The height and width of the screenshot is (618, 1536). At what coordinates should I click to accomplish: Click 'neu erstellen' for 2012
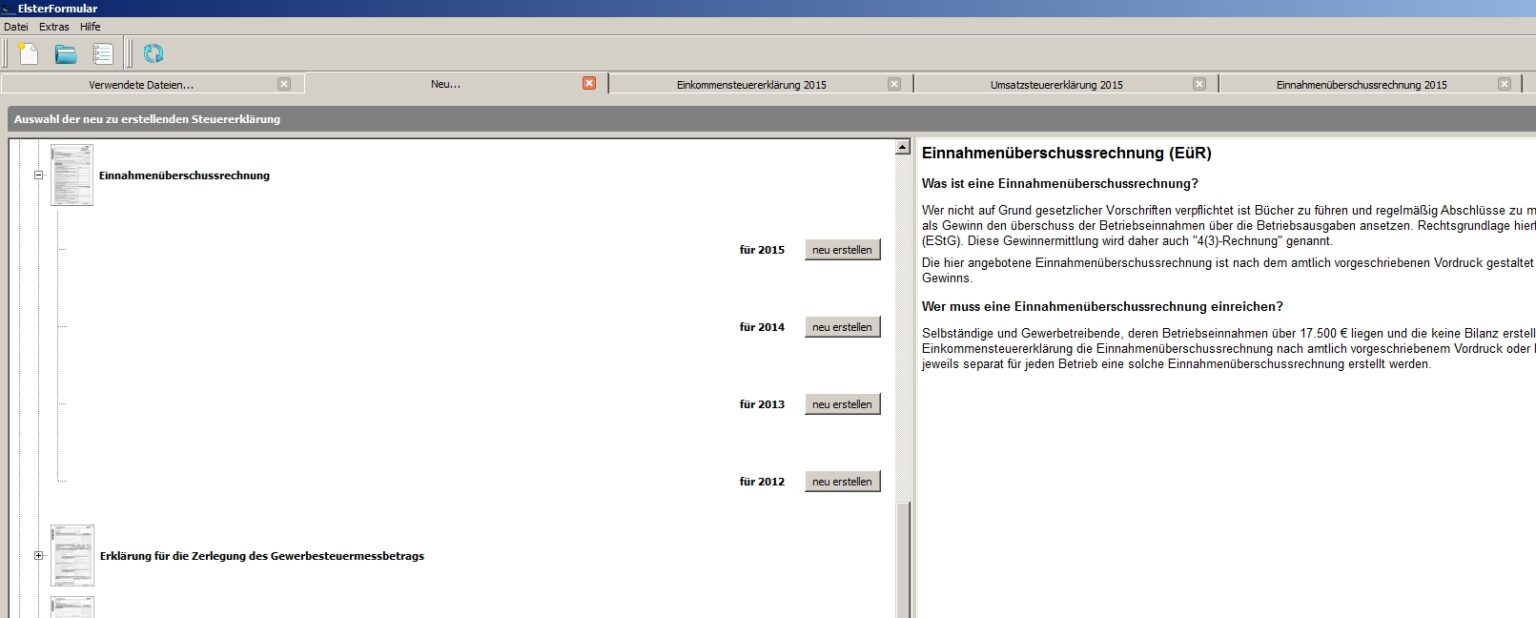842,482
